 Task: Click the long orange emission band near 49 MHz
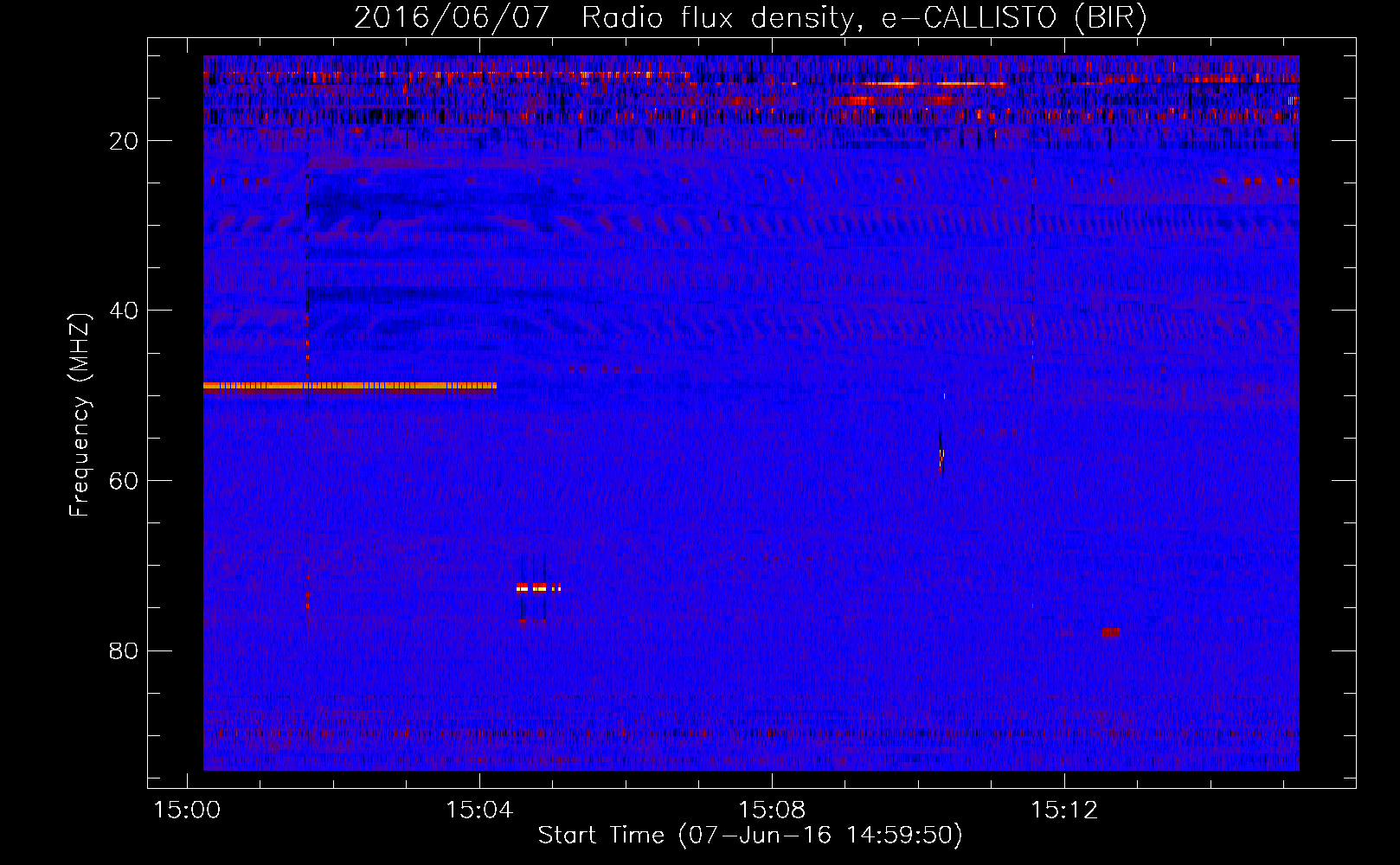click(x=350, y=387)
